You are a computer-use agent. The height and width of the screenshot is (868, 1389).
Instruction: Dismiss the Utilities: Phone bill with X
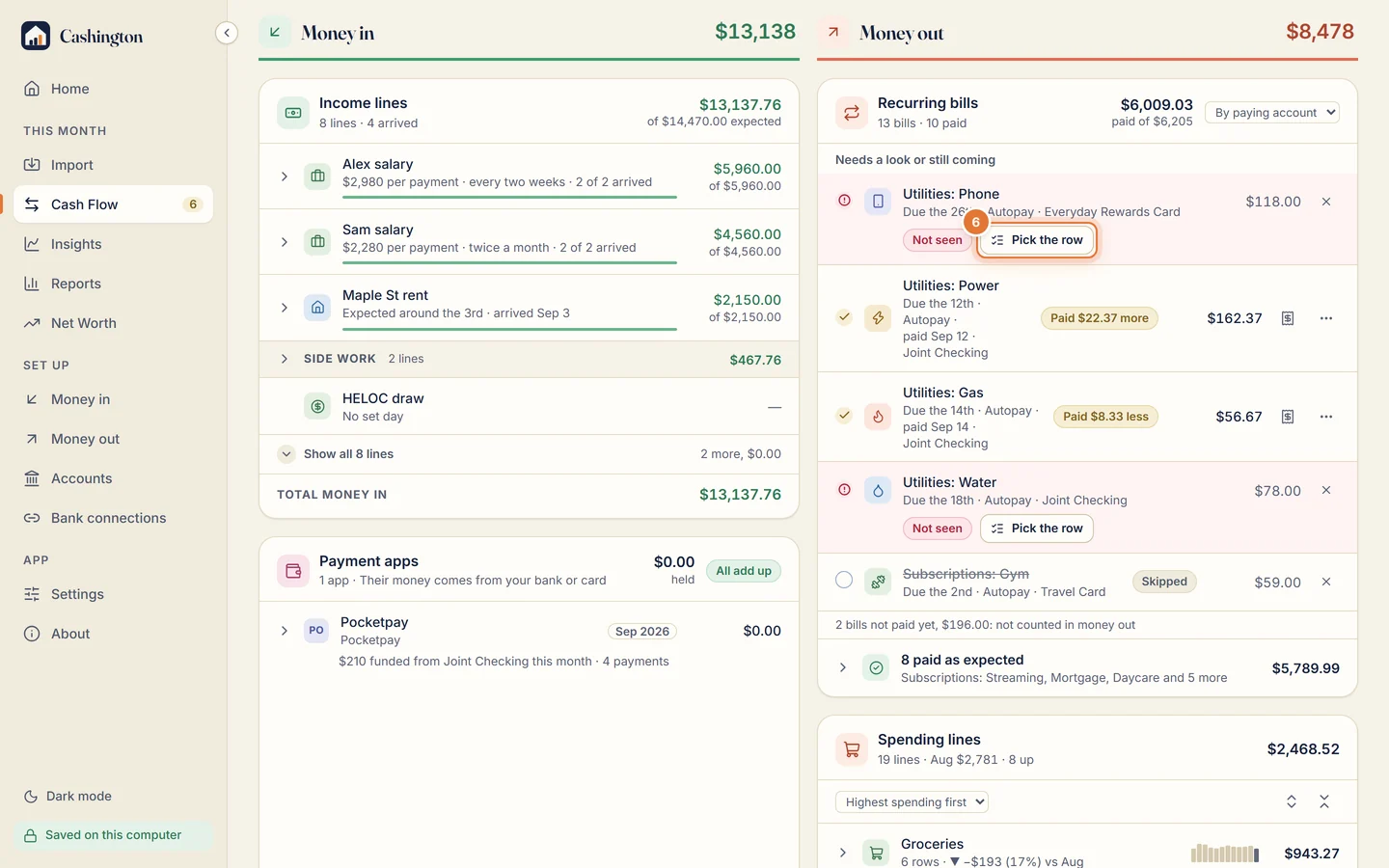click(x=1326, y=202)
